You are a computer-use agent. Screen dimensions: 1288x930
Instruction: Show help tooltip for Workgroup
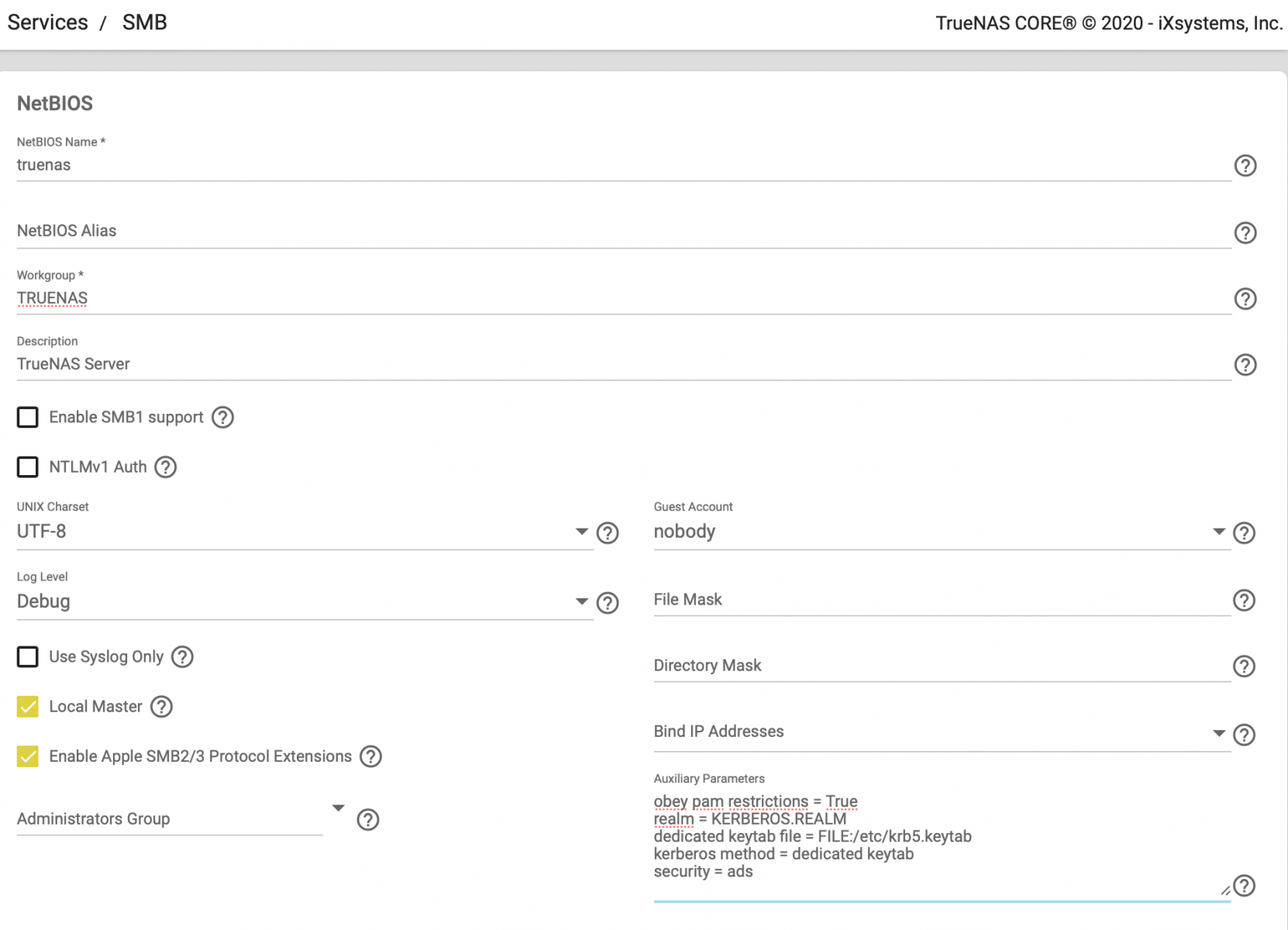(x=1245, y=298)
